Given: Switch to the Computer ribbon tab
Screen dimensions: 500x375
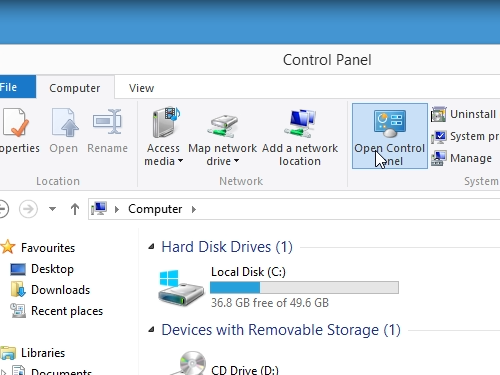Looking at the screenshot, I should [75, 88].
